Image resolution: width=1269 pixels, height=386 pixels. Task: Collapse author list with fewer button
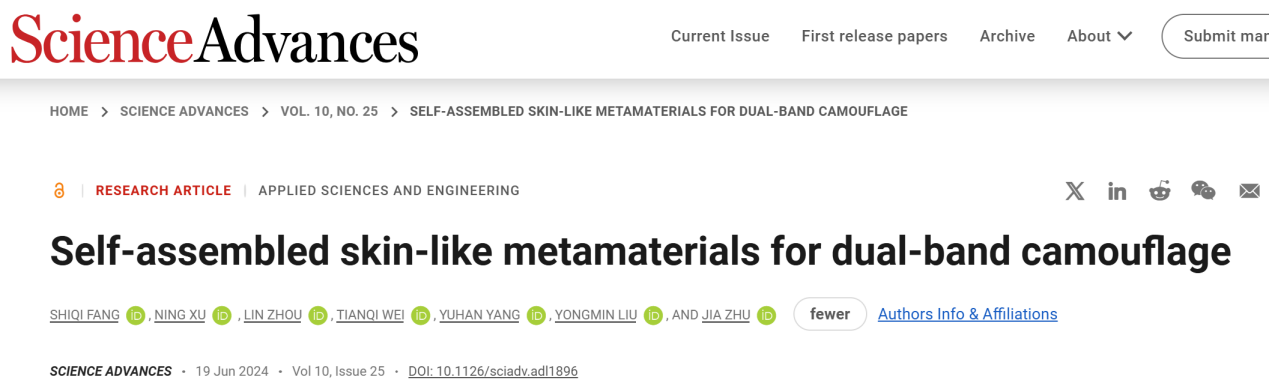pyautogui.click(x=830, y=314)
